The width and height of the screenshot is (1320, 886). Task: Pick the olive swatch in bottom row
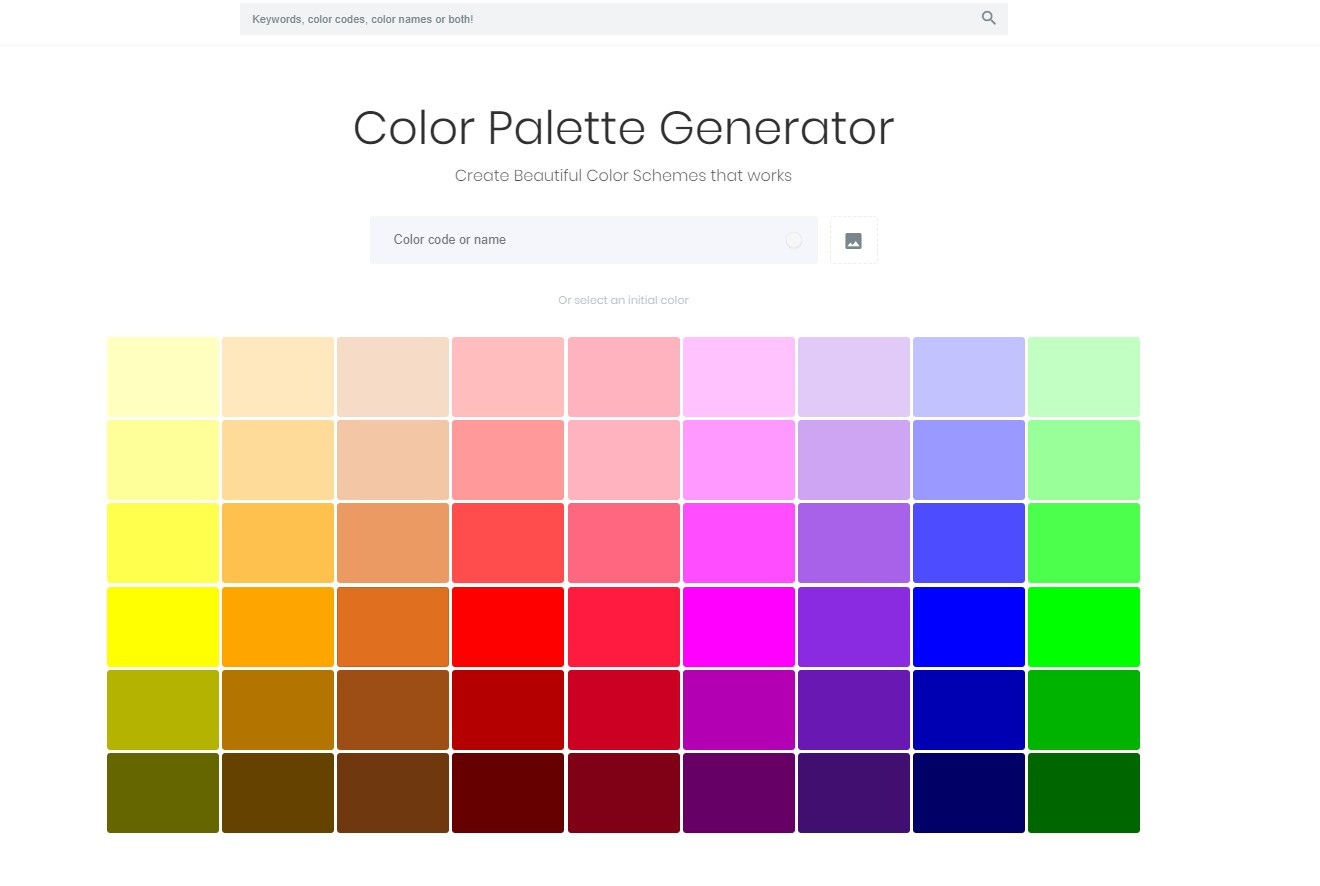click(x=163, y=793)
